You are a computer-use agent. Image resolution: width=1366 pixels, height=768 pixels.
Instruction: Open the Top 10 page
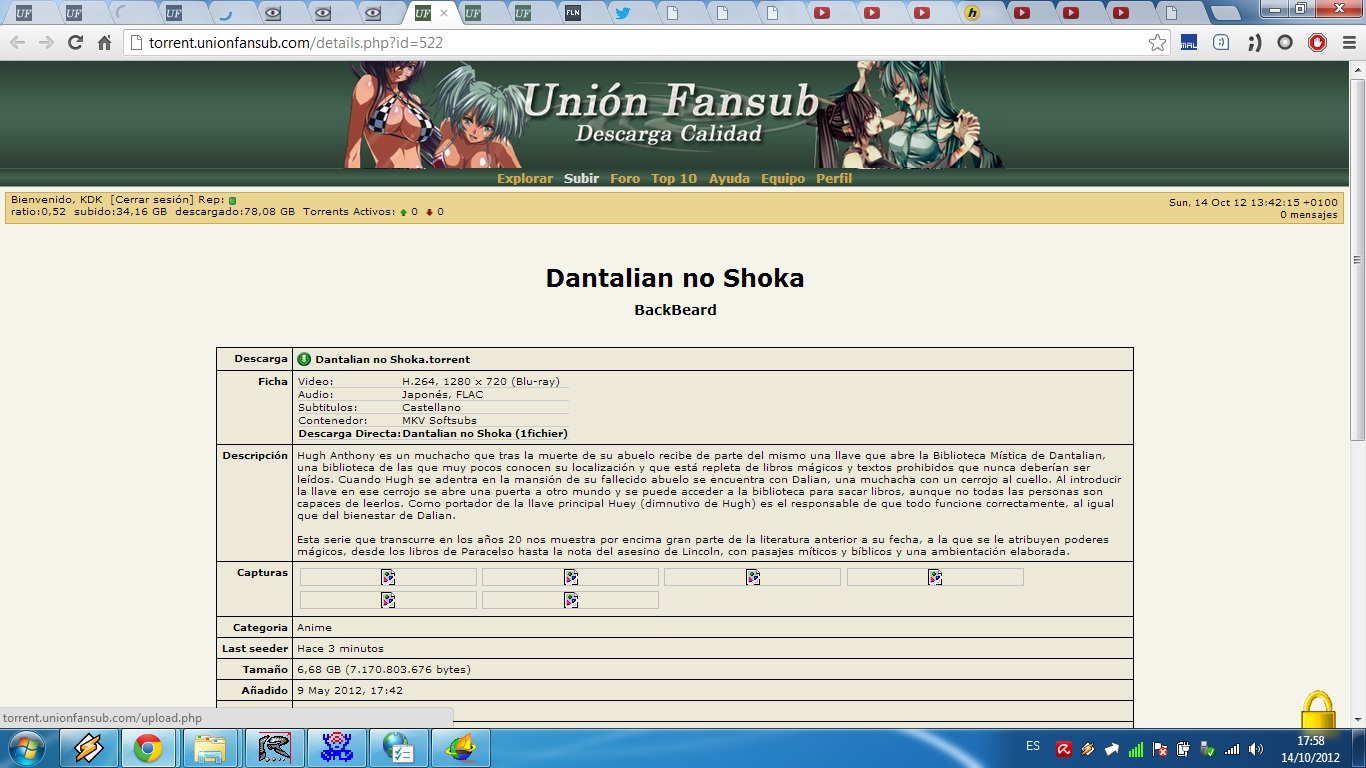pyautogui.click(x=673, y=178)
